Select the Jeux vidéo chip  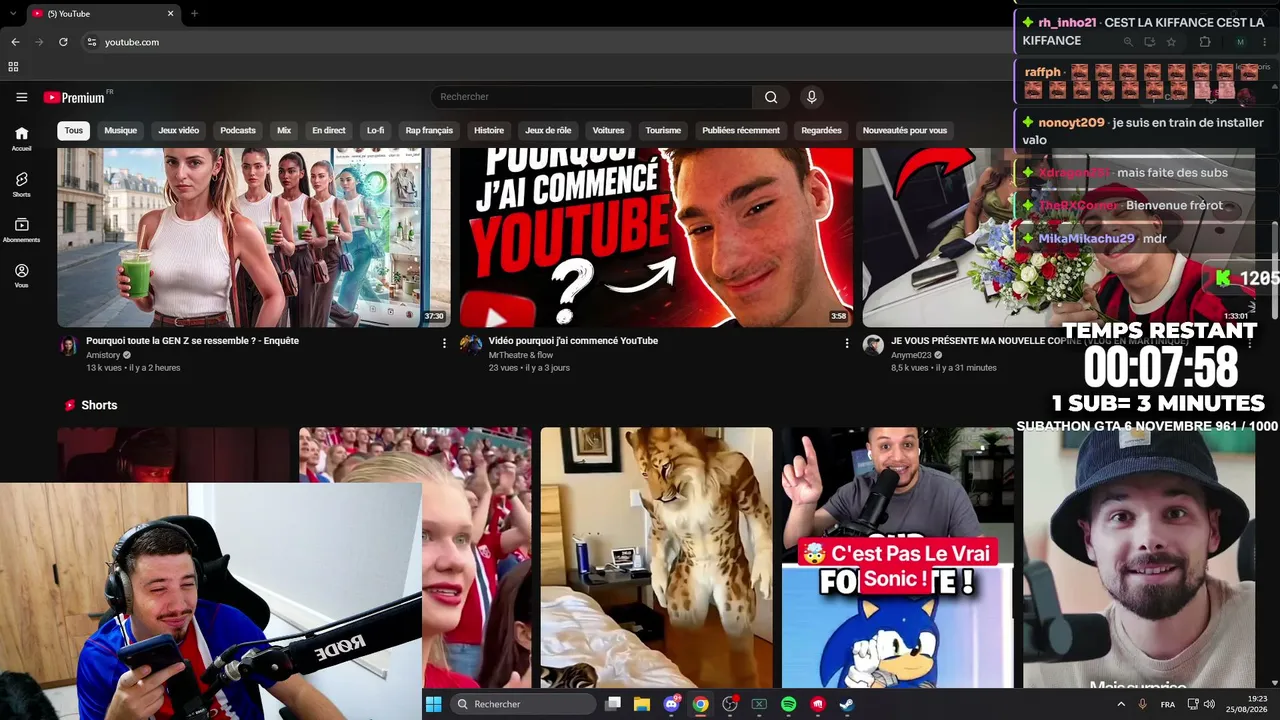[179, 130]
